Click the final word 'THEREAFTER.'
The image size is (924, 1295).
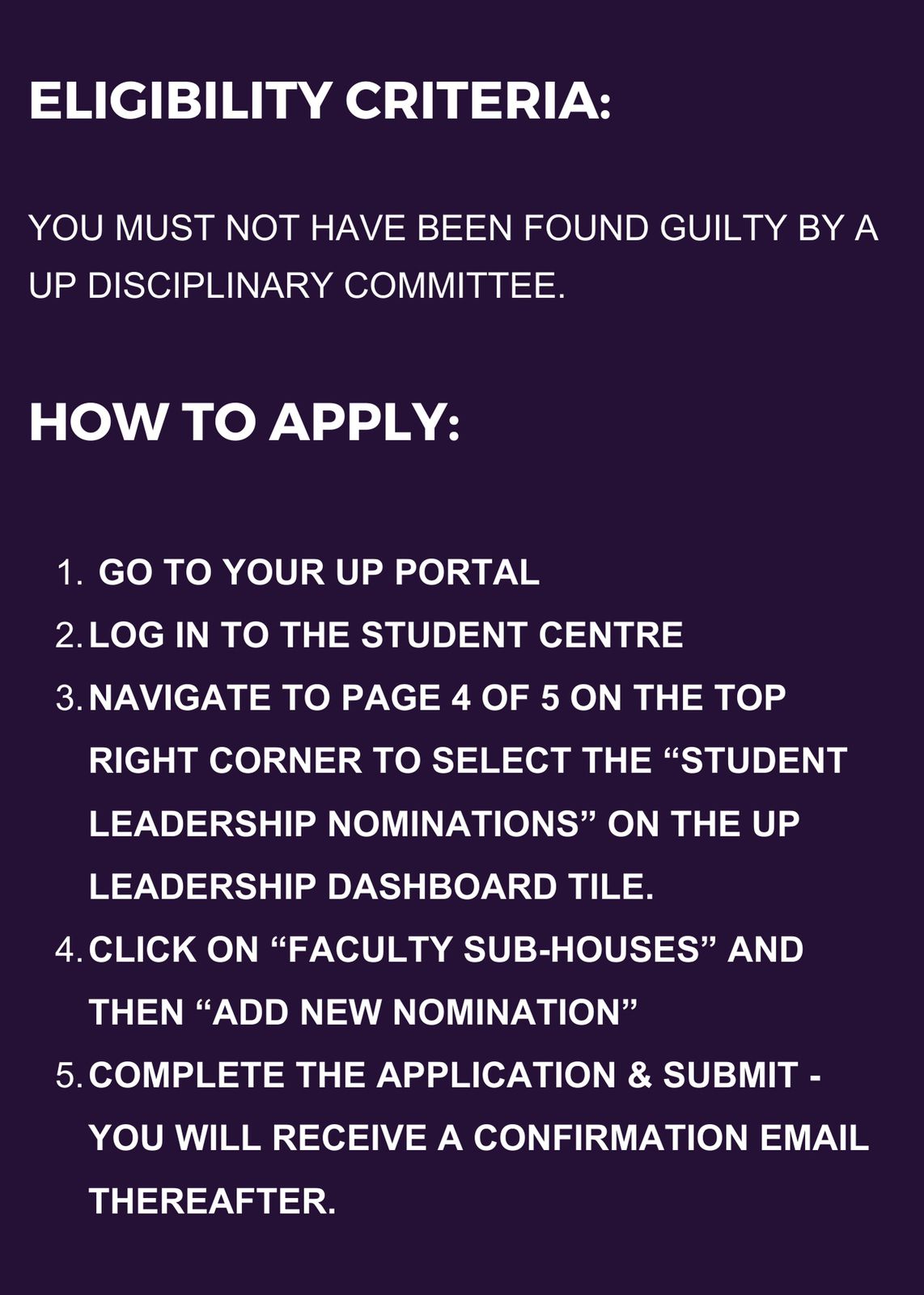point(212,1201)
